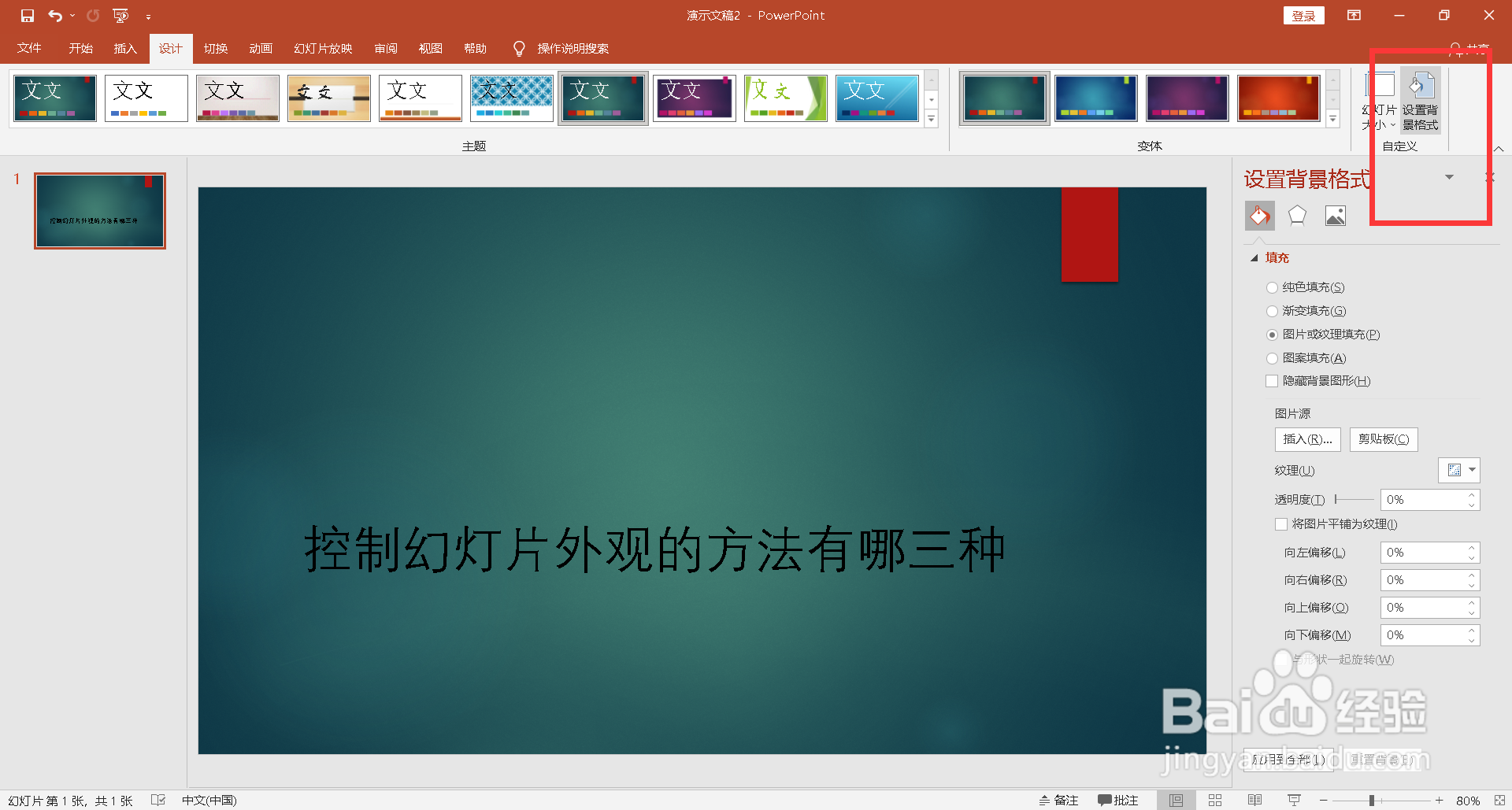
Task: Start slideshow from beginning icon
Action: (120, 16)
